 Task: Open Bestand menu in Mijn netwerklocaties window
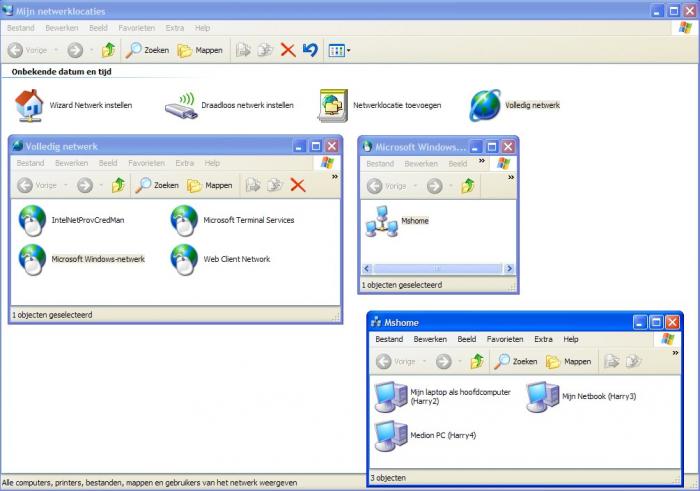click(21, 28)
